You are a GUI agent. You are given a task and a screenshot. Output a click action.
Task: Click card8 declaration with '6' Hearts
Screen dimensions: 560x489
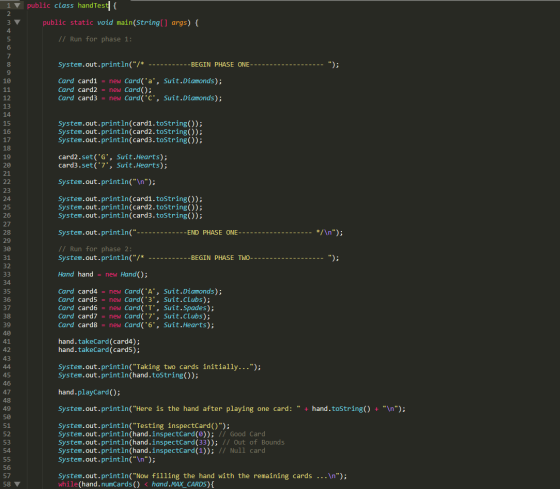(x=136, y=325)
